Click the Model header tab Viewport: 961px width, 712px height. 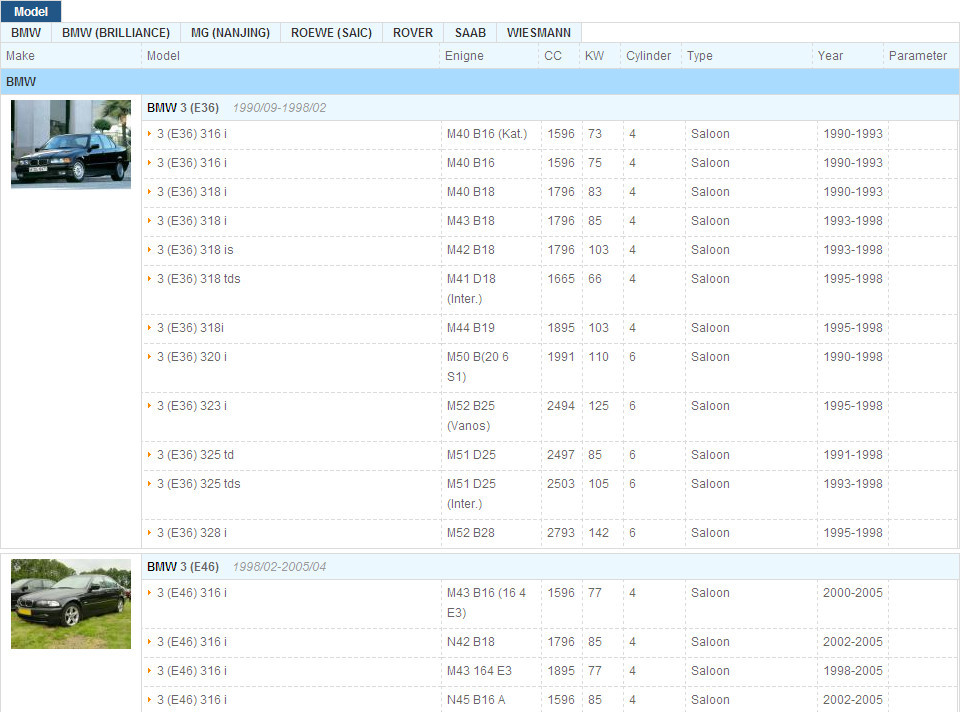tap(31, 11)
